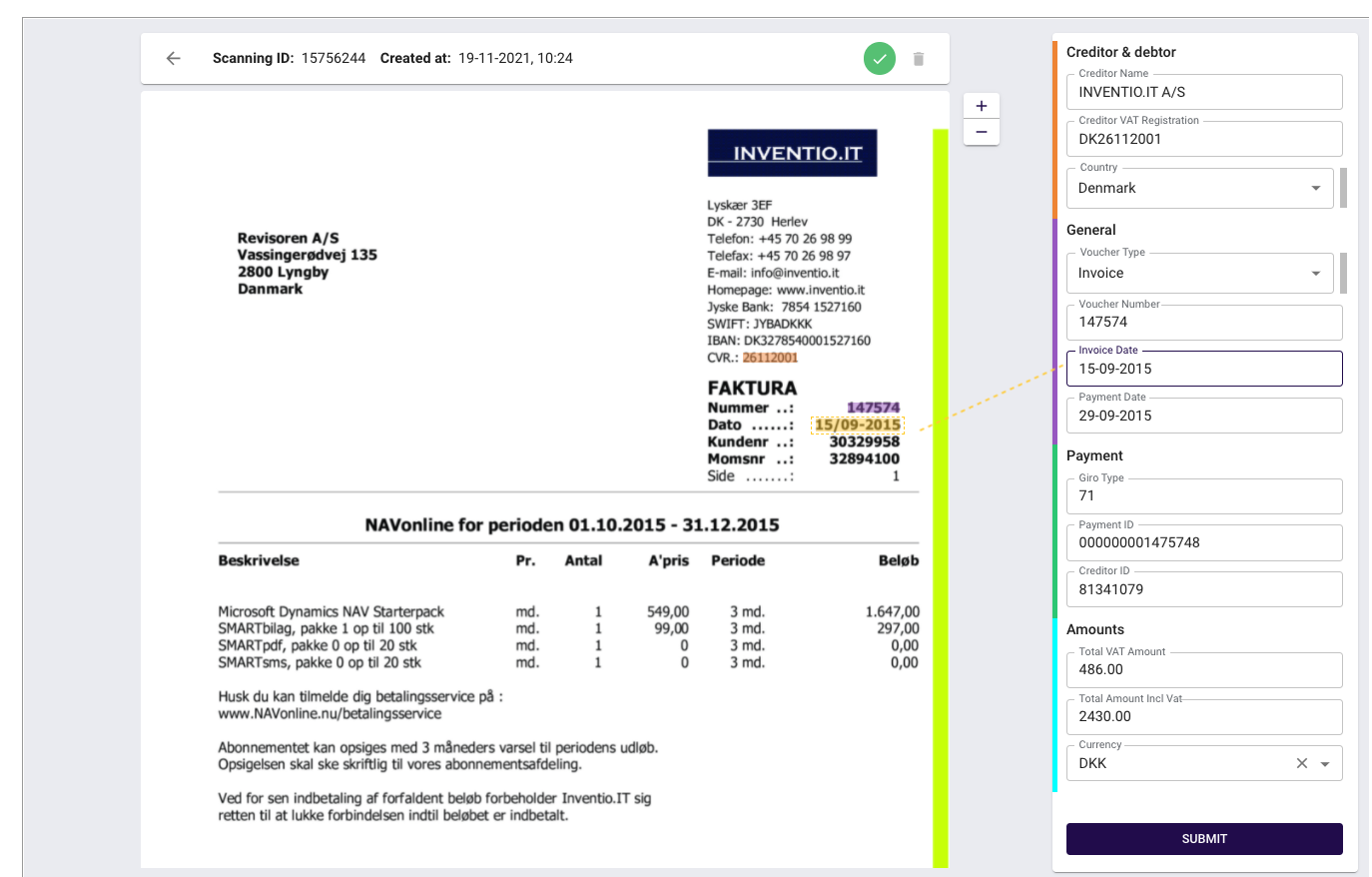Edit the Creditor Name field
This screenshot has width=1372, height=877.
1204,92
